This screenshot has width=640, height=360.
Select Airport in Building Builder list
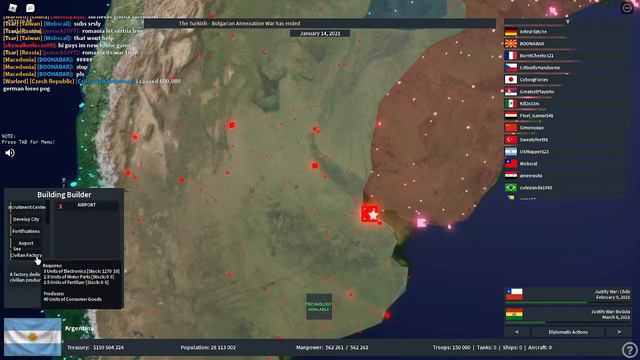26,243
